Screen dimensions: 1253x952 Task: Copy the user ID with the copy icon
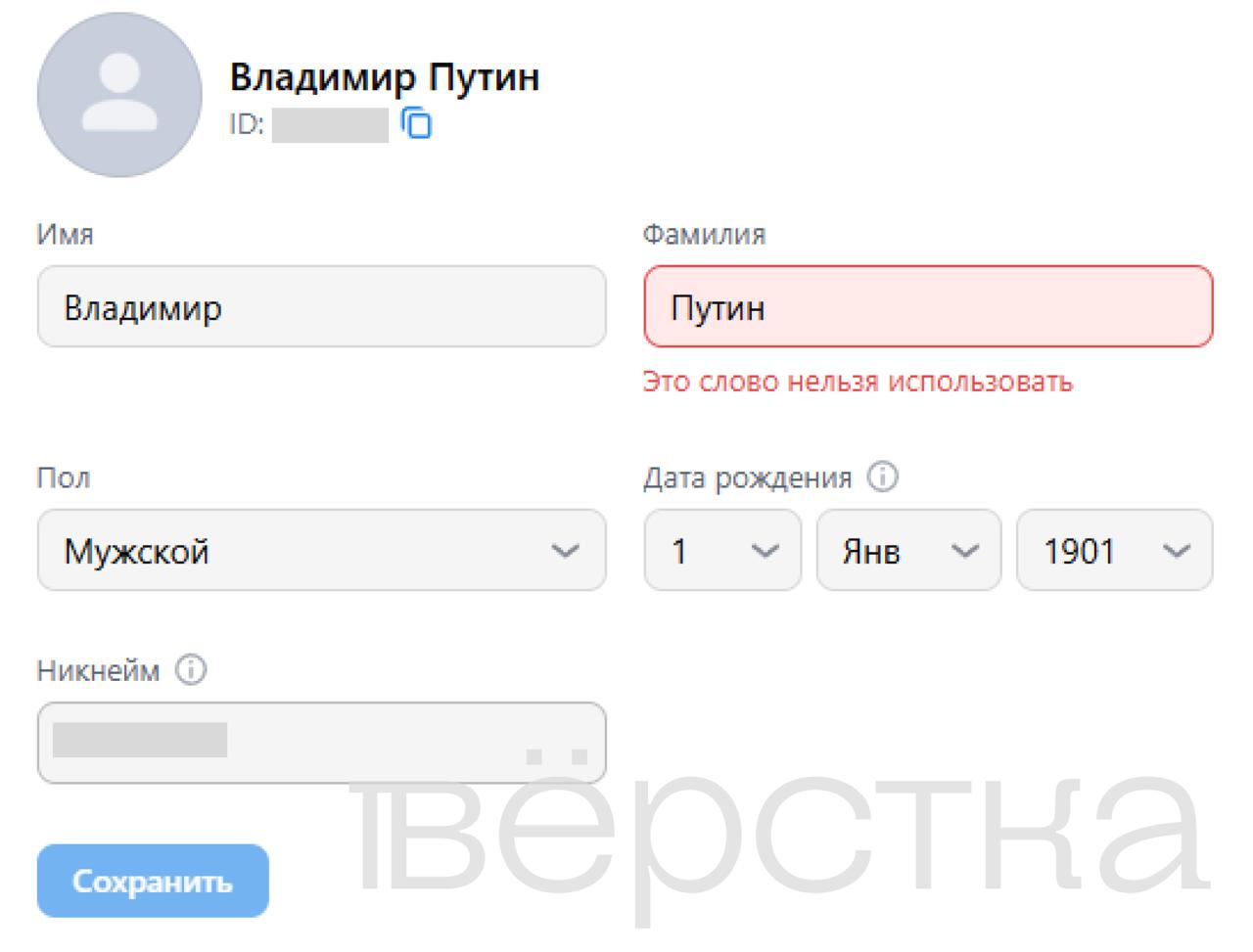click(417, 124)
